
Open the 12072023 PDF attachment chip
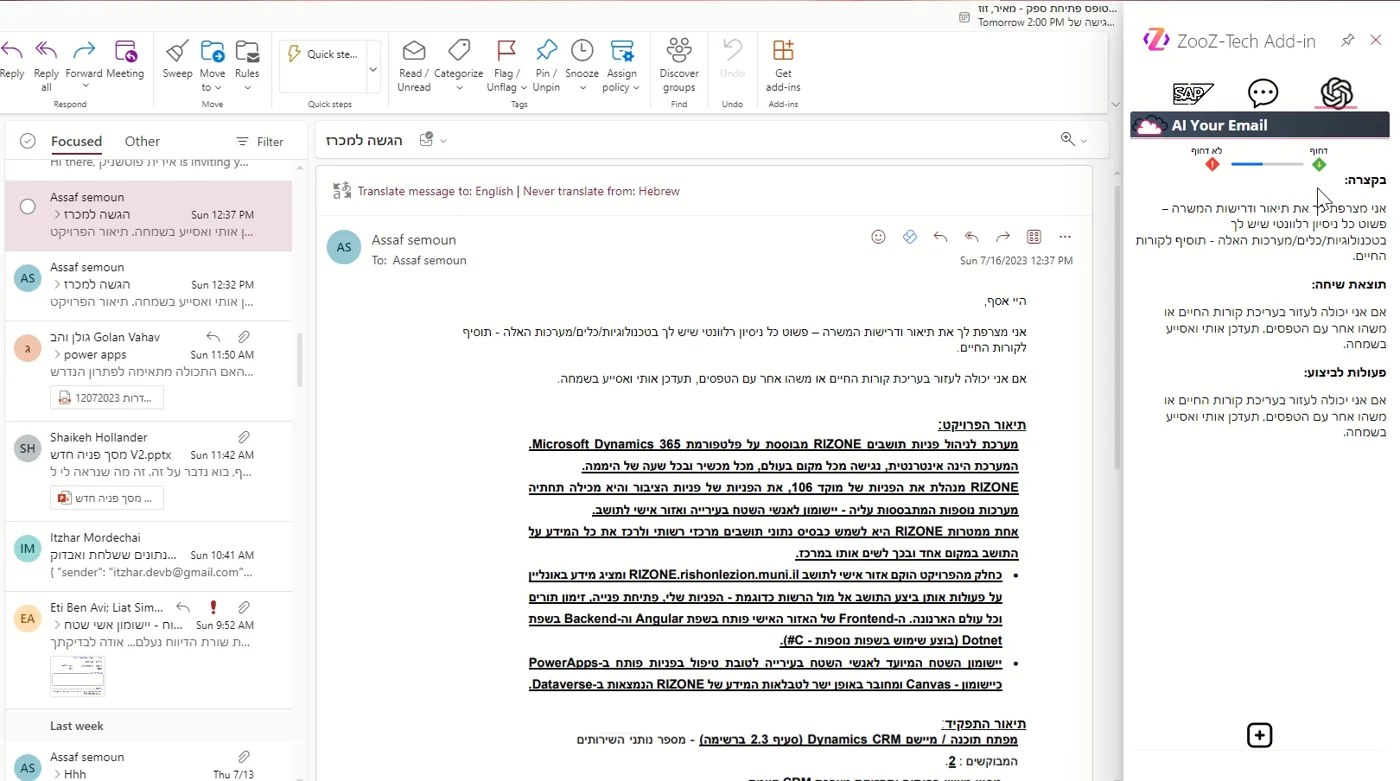(x=107, y=397)
